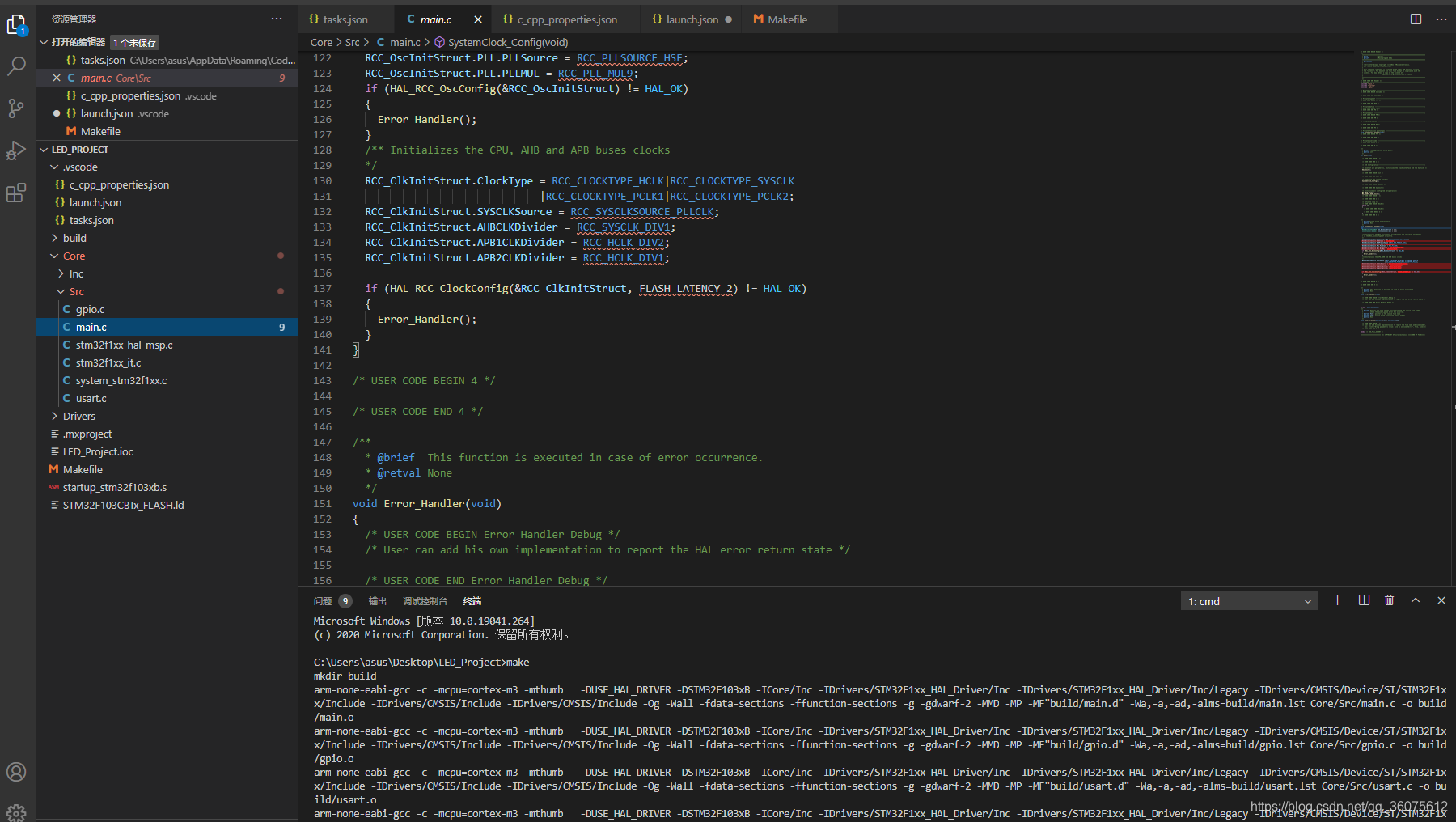This screenshot has height=822, width=1456.
Task: Open the Source Control view
Action: [x=16, y=108]
